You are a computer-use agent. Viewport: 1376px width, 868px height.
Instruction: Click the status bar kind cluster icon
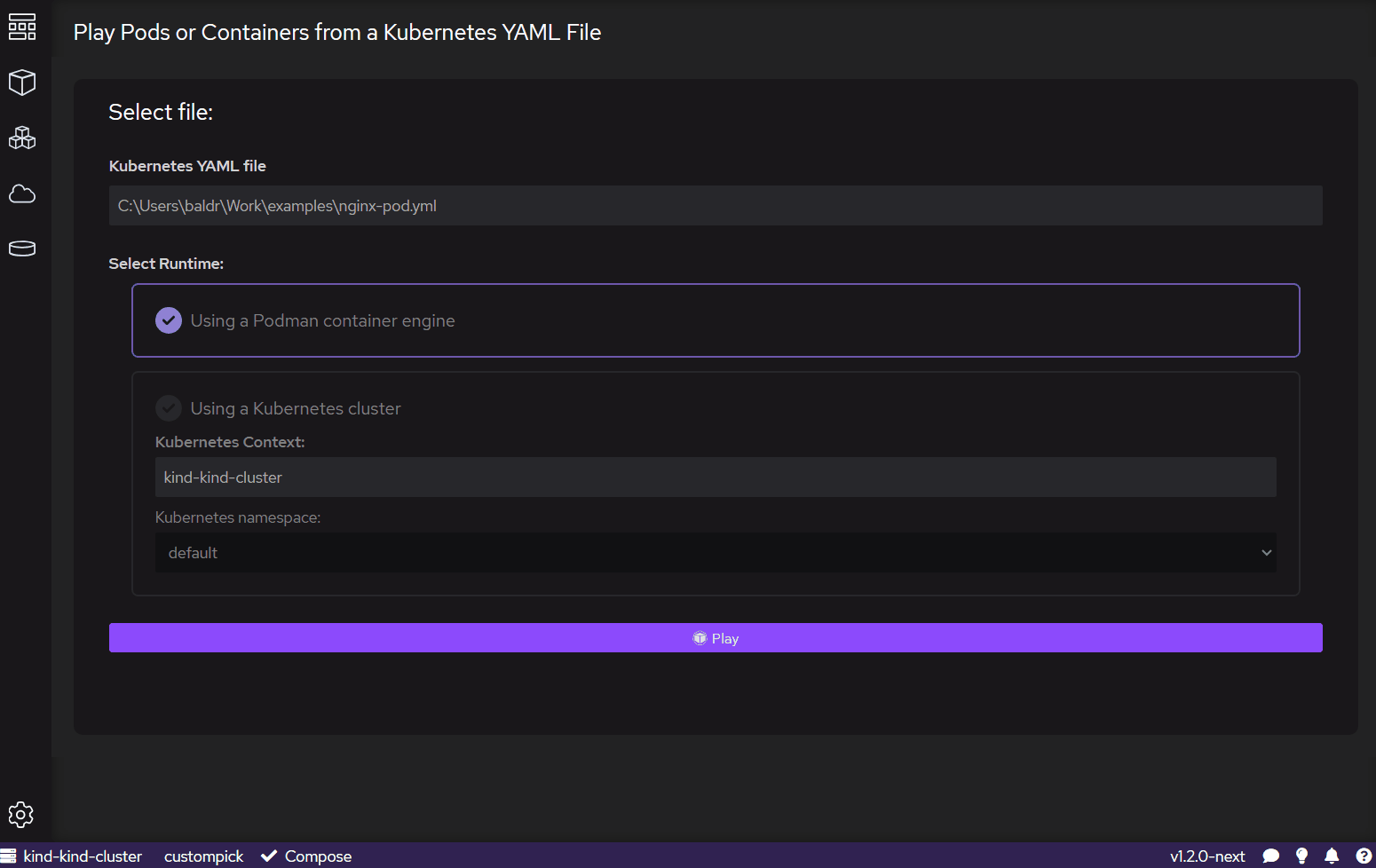pyautogui.click(x=8, y=856)
